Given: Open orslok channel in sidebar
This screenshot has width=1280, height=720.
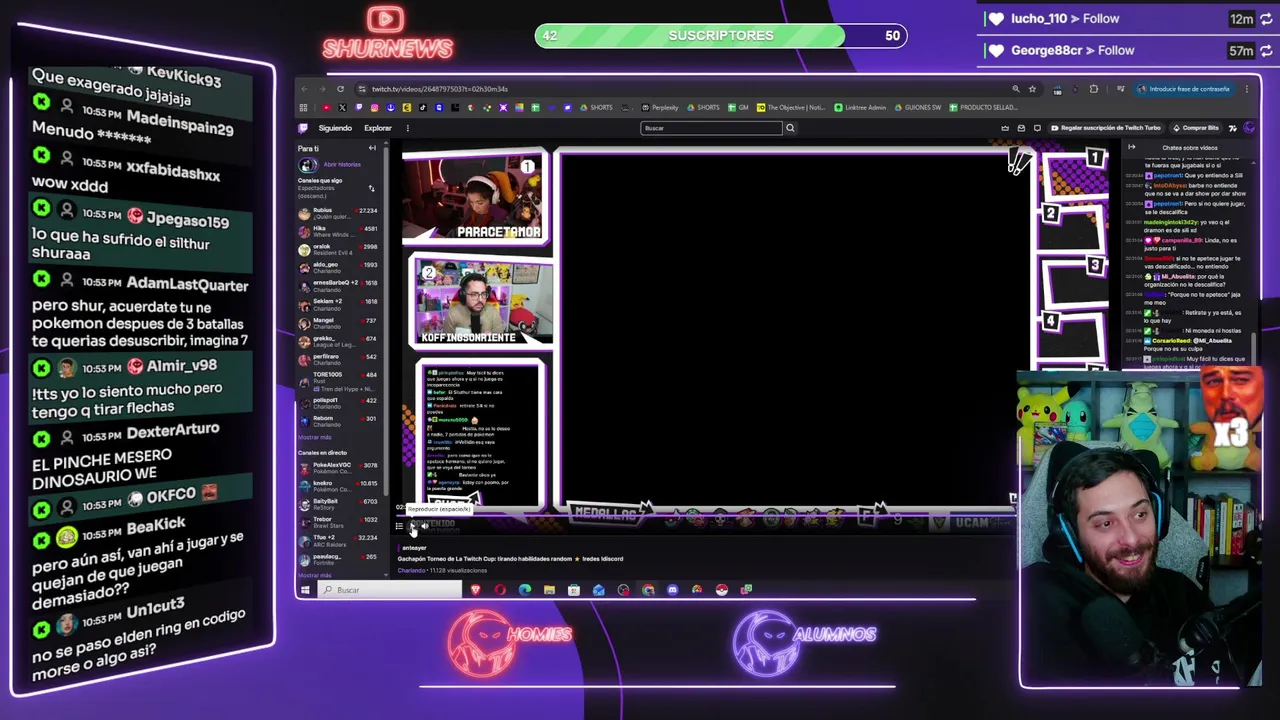Looking at the screenshot, I should [340, 249].
